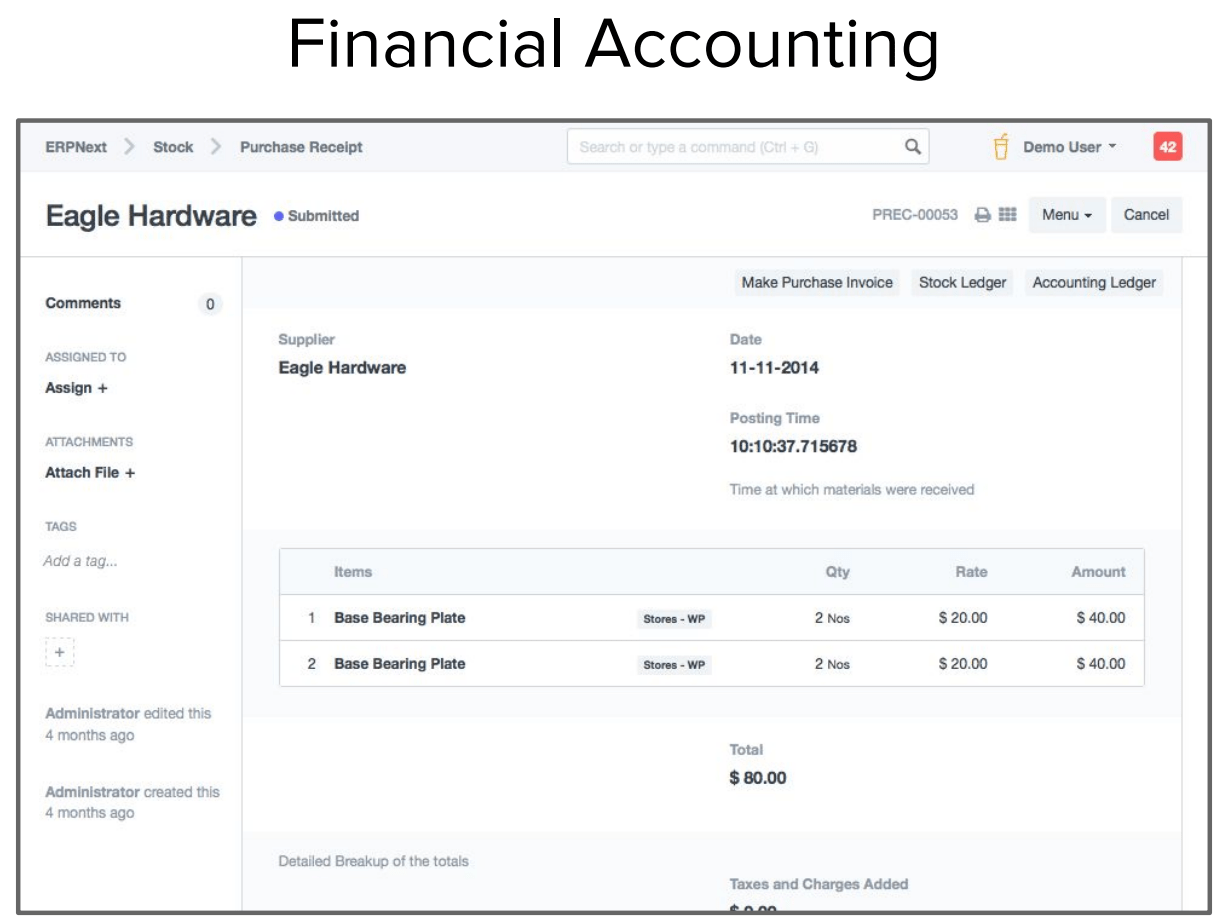
Task: Open the red 42 notifications badge
Action: click(x=1167, y=147)
